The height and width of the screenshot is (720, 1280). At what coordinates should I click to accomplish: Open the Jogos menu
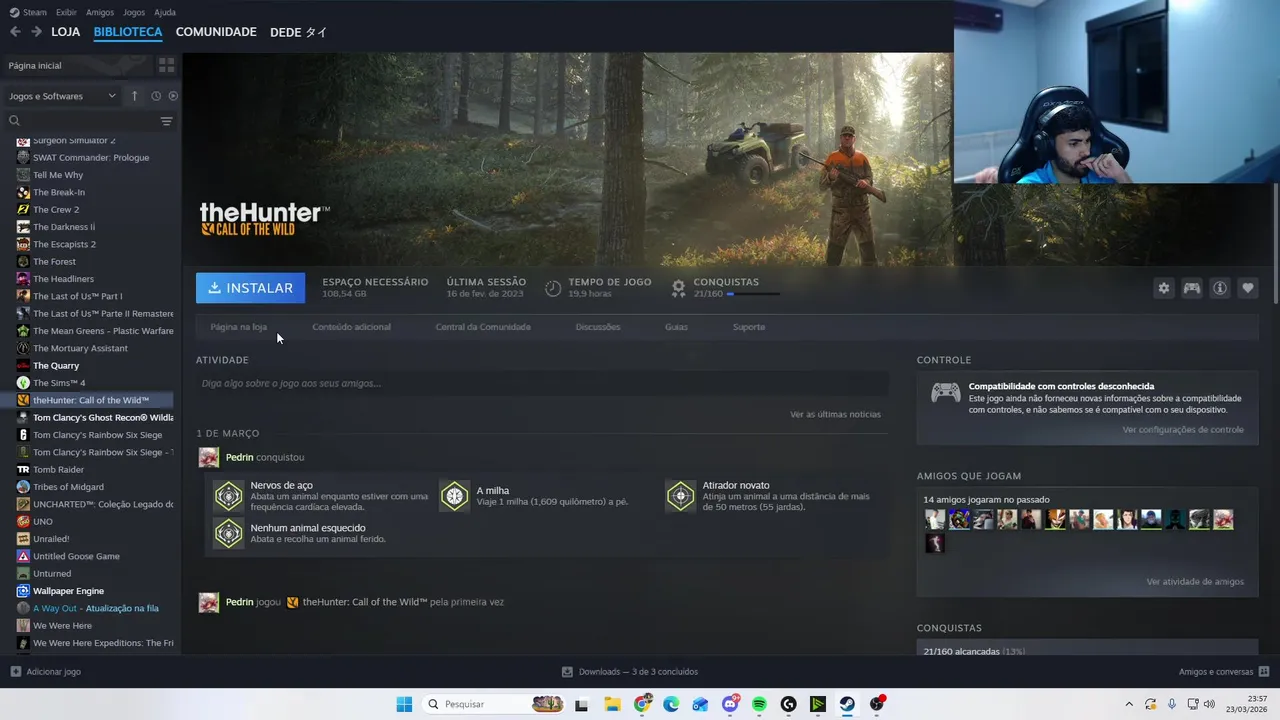[x=134, y=12]
